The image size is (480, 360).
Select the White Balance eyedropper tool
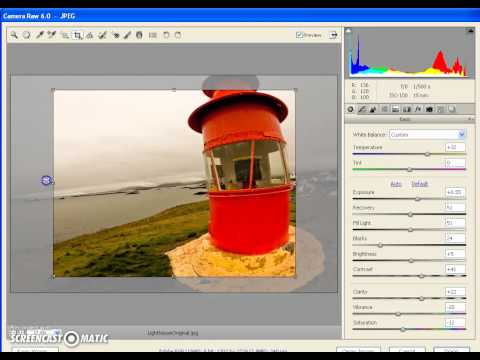point(40,35)
